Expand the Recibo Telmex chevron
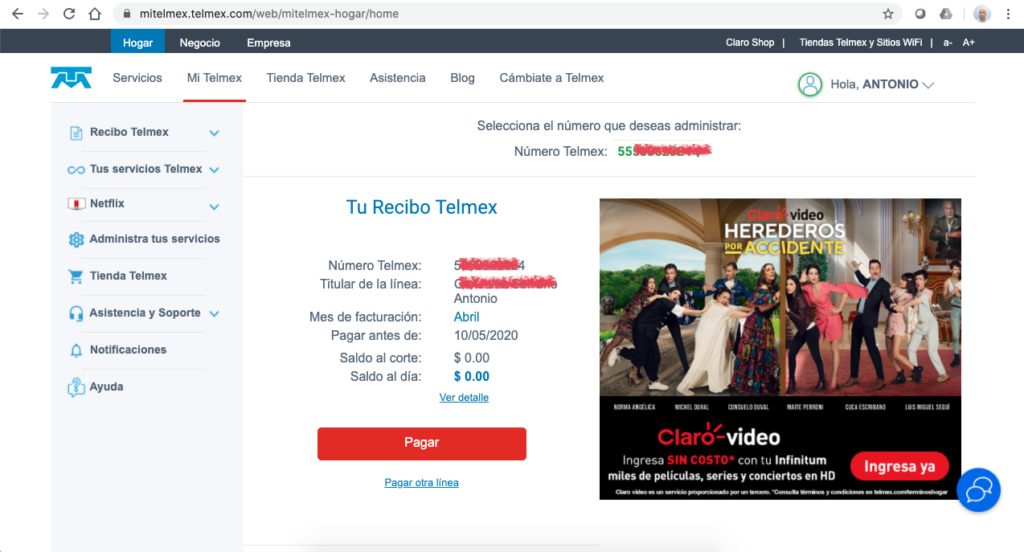Screen dimensions: 1024x552 pos(214,133)
